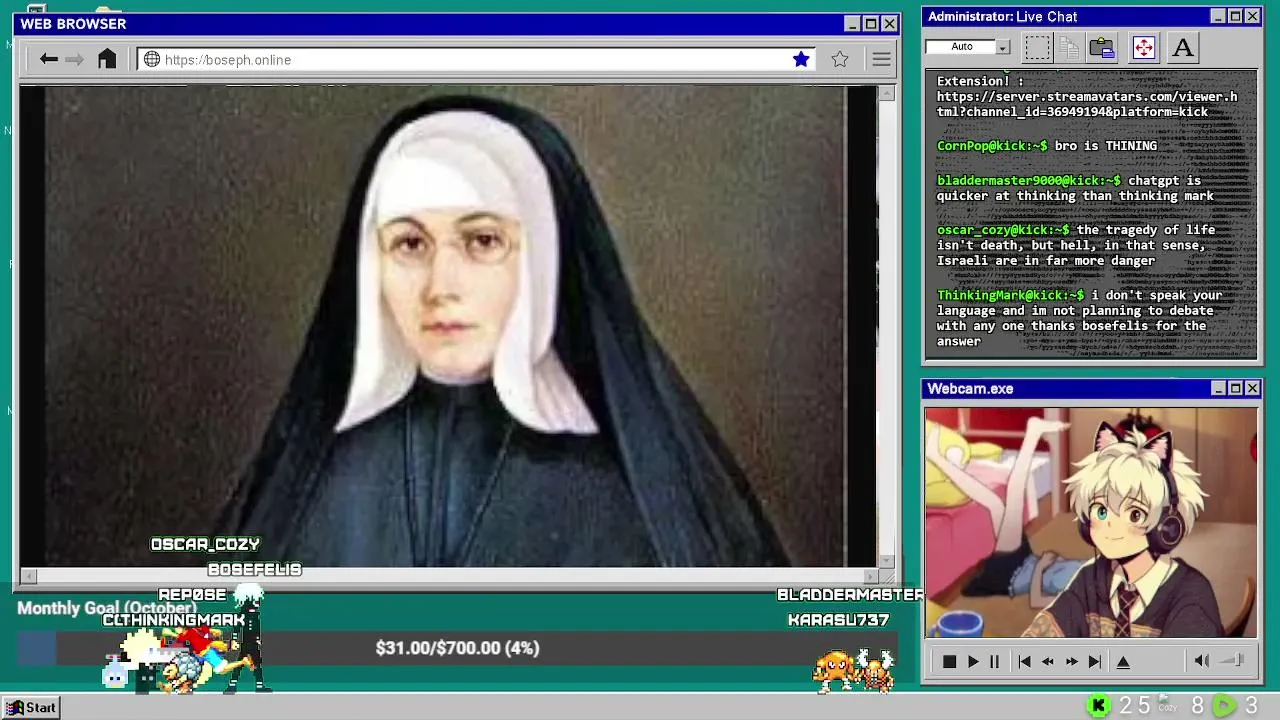
Task: Play in Webcam.exe player controls
Action: pos(973,661)
